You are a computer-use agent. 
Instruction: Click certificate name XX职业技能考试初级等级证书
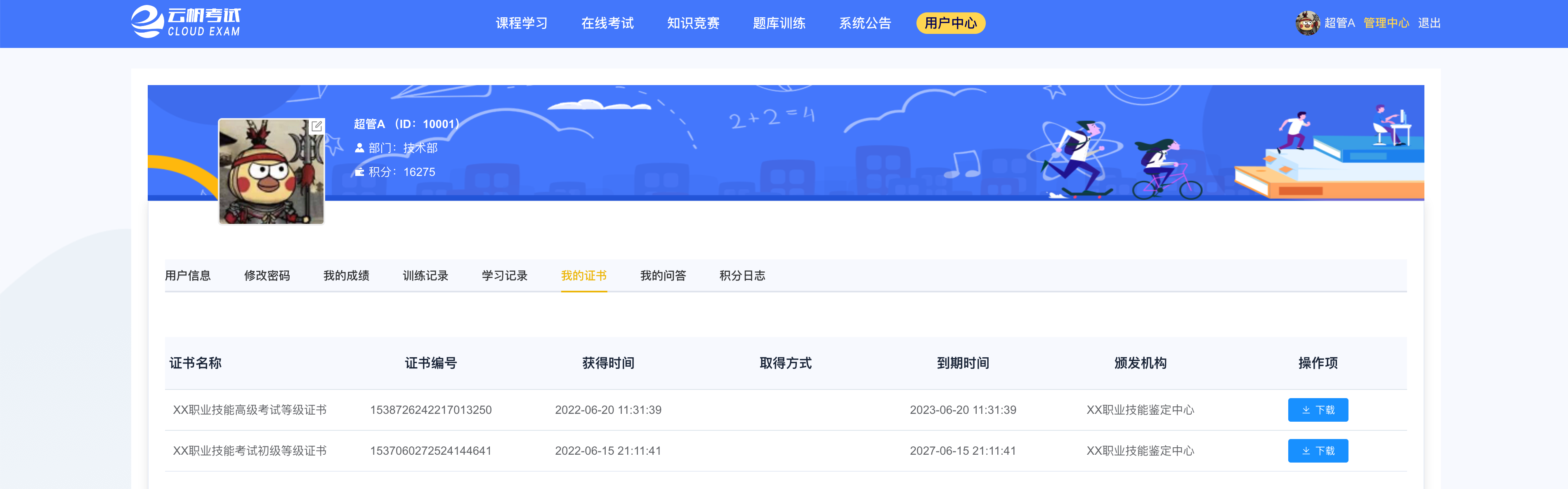[250, 451]
